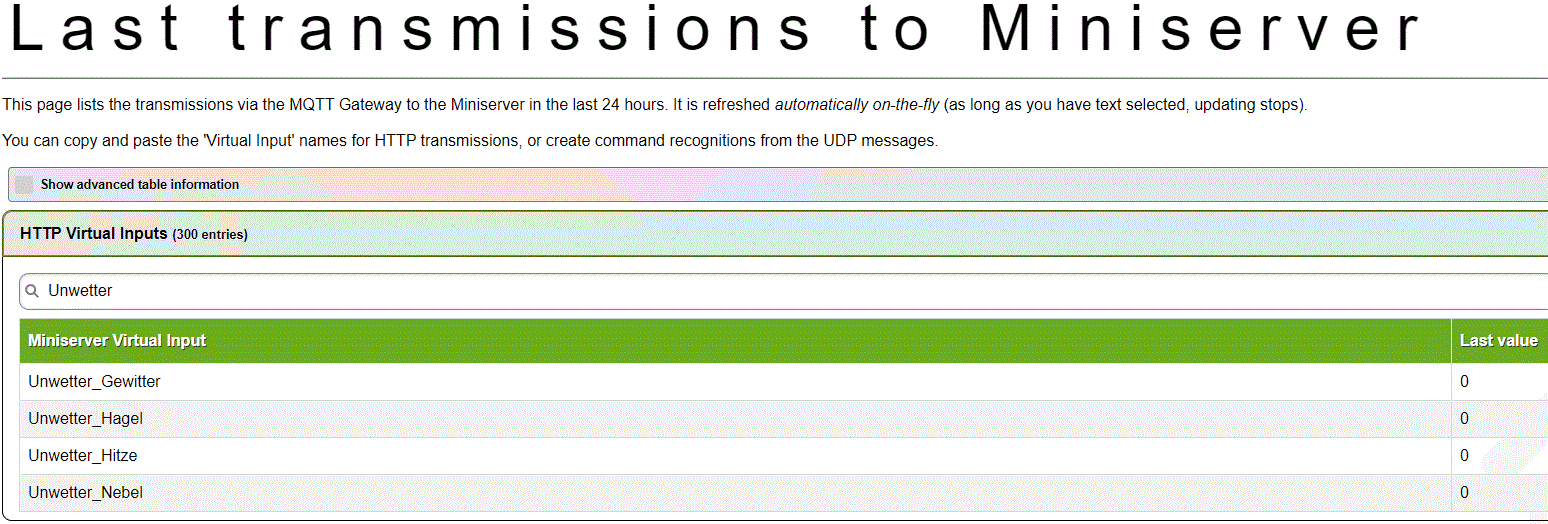
Task: Click the "(300 entries)" count label
Action: coord(210,235)
